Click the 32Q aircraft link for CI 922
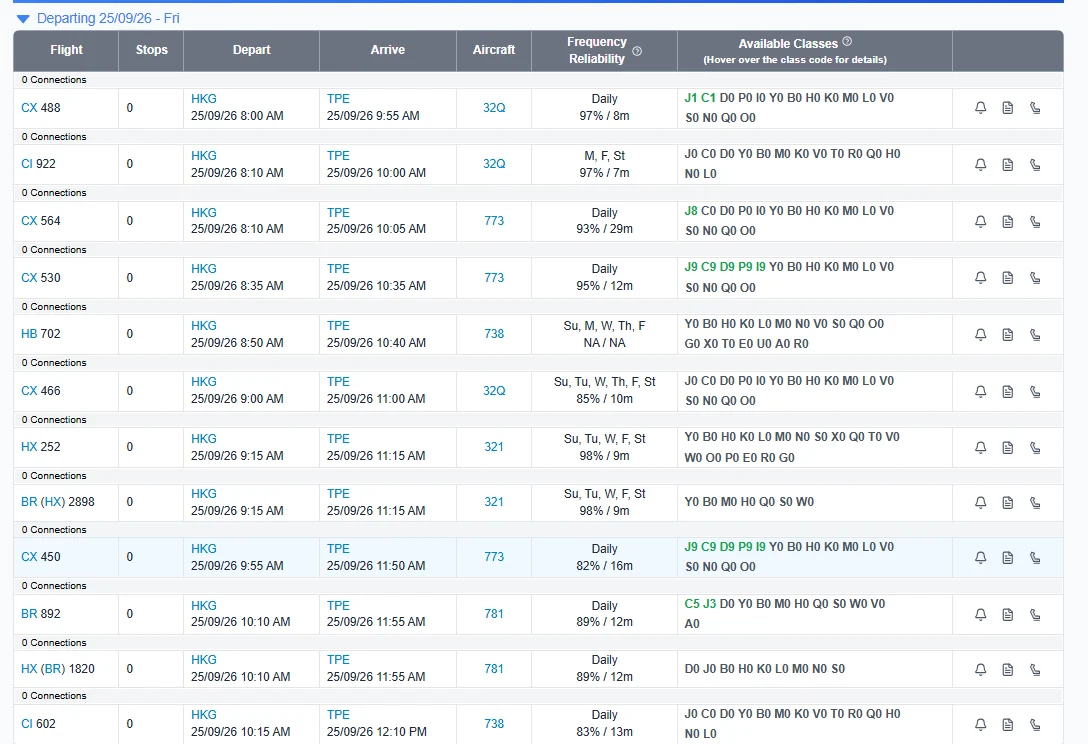The width and height of the screenshot is (1088, 744). coord(494,164)
